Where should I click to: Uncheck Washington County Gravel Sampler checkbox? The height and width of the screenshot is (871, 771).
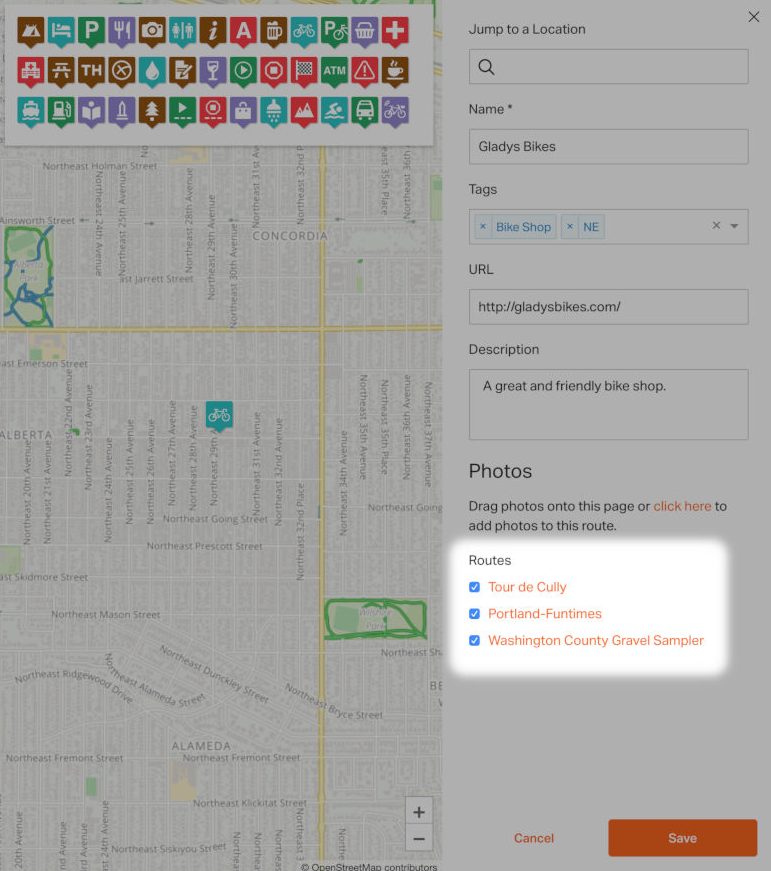pos(474,640)
